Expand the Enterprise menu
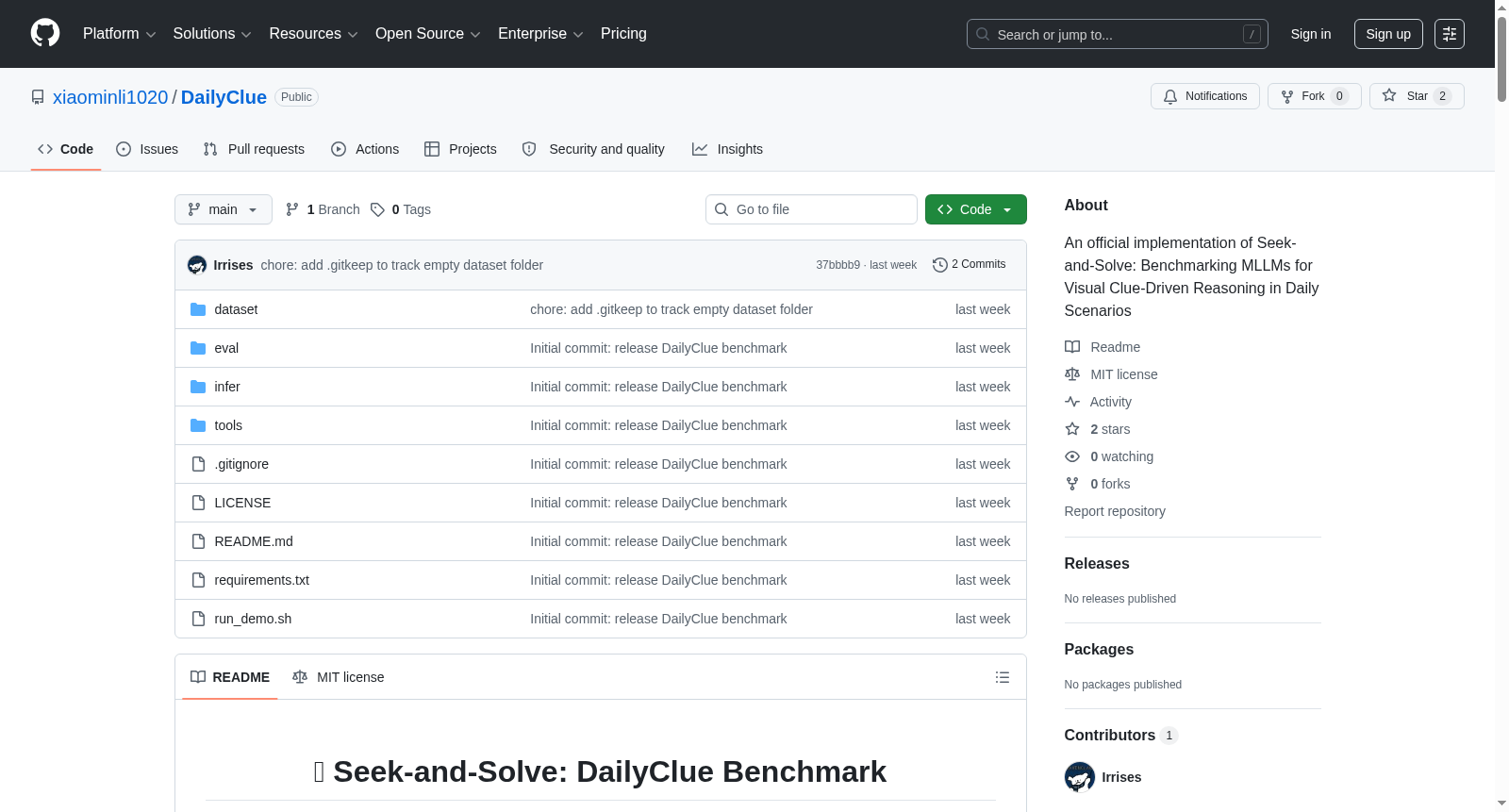 [x=540, y=34]
